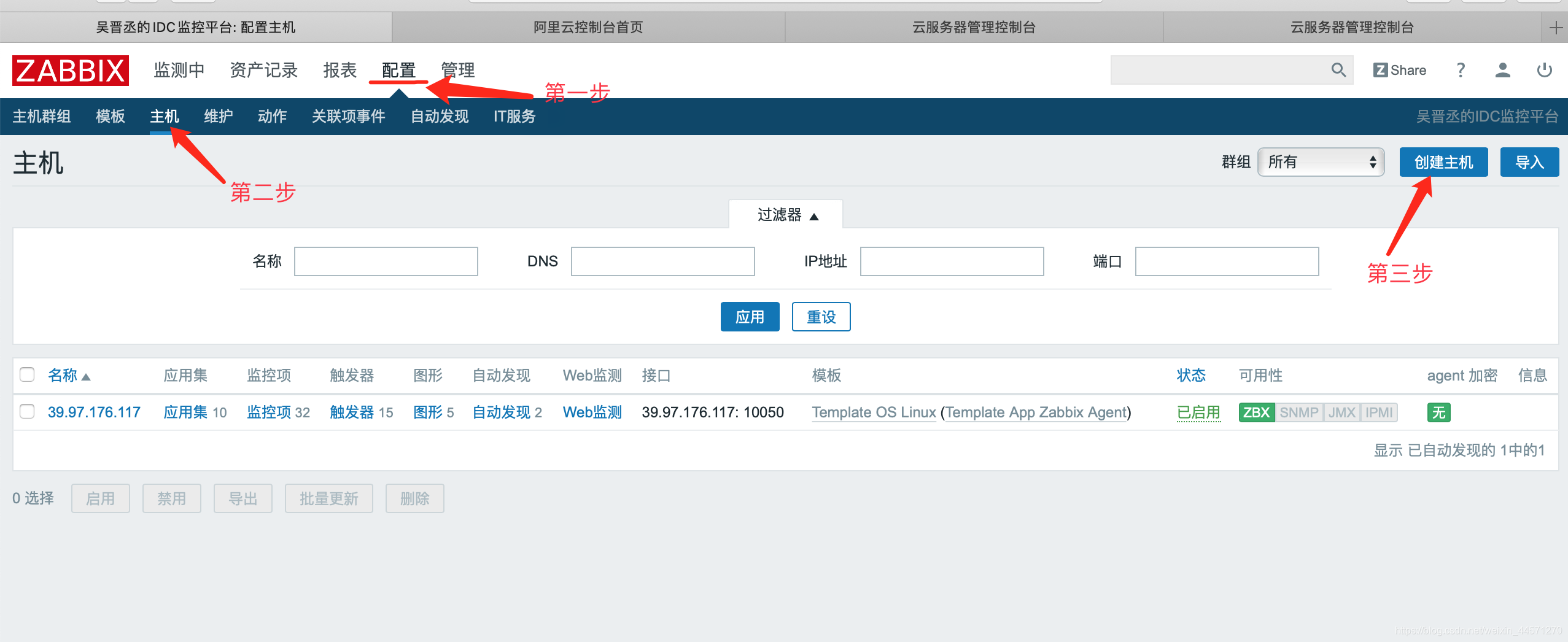
Task: Go to 主机群组 submenu
Action: [42, 116]
